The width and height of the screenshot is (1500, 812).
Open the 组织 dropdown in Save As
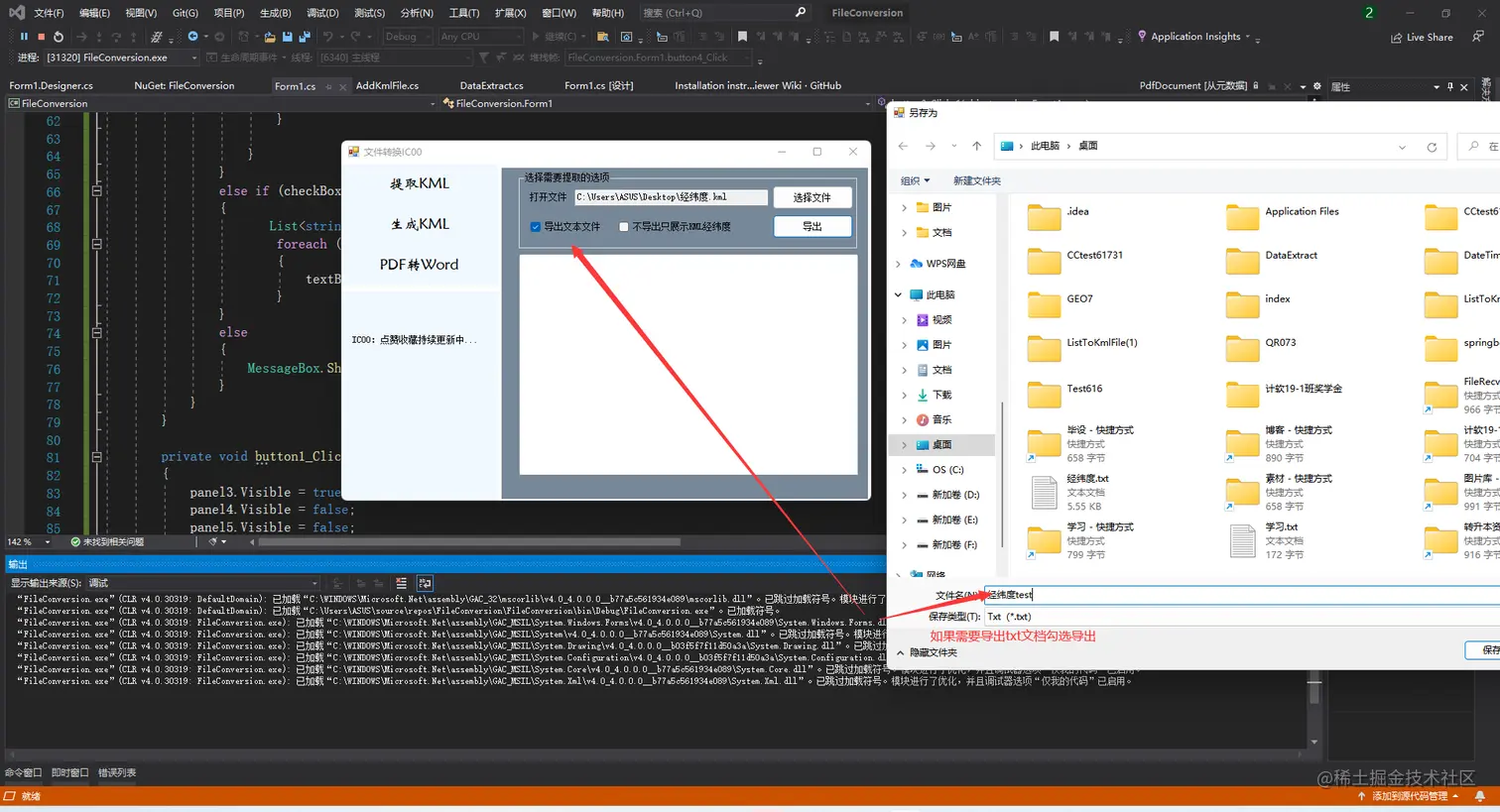[x=915, y=180]
